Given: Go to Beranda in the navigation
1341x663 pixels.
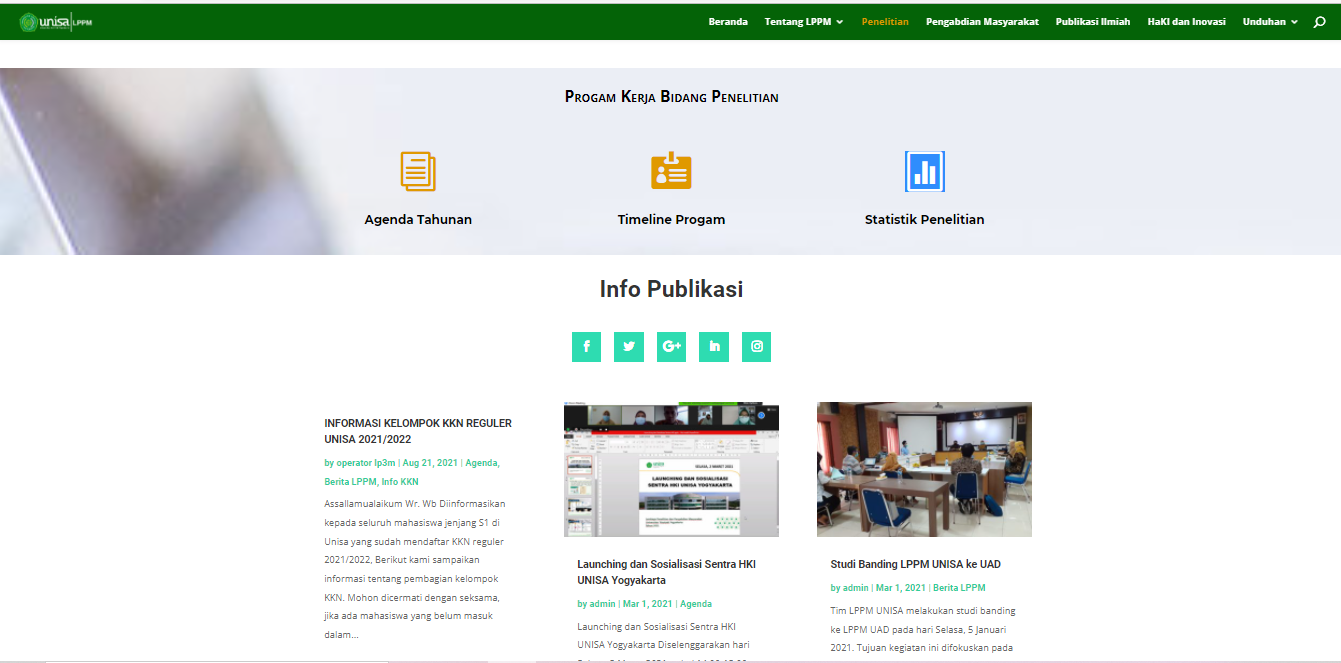Looking at the screenshot, I should [728, 22].
